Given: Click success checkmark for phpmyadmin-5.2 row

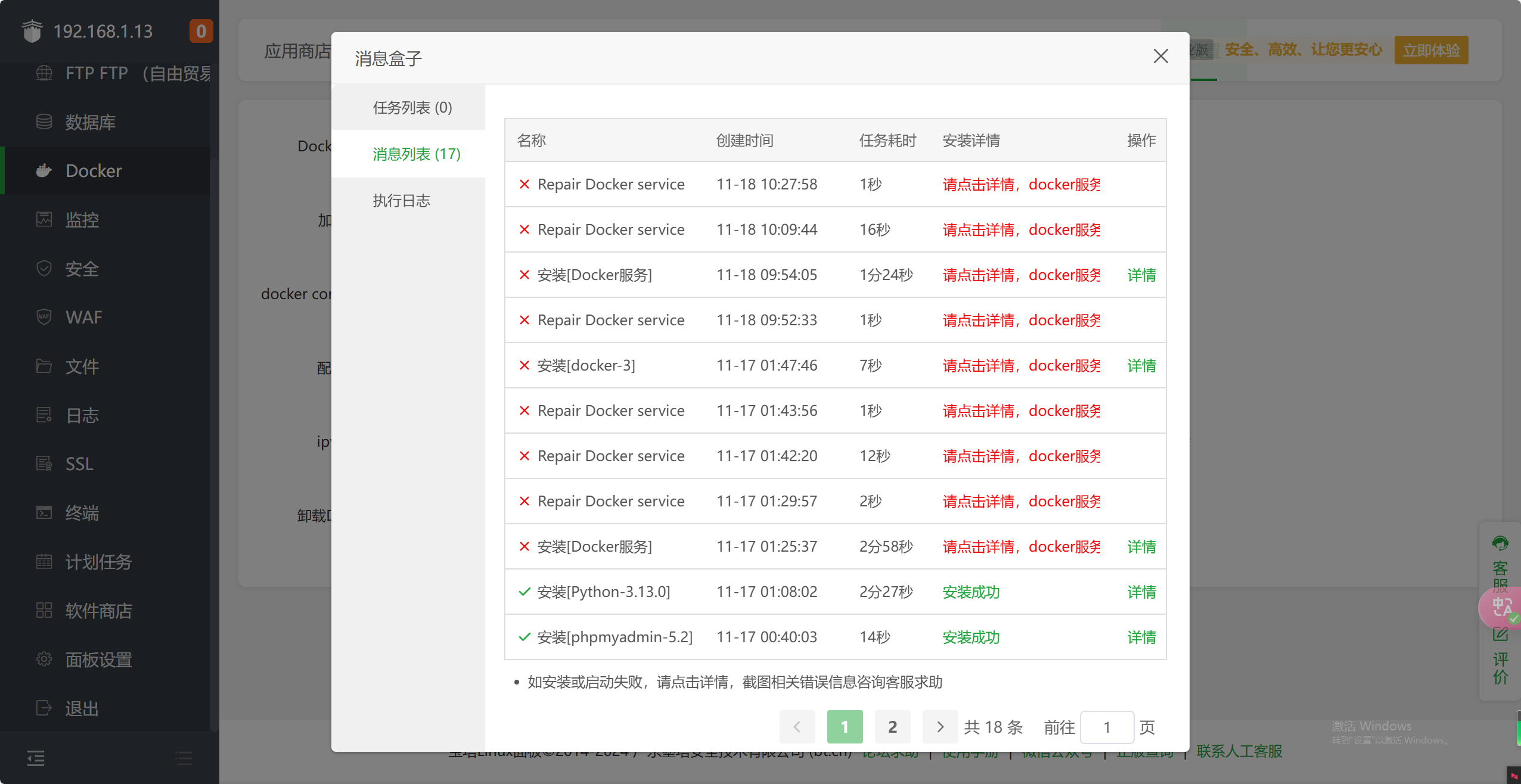Looking at the screenshot, I should click(x=524, y=637).
